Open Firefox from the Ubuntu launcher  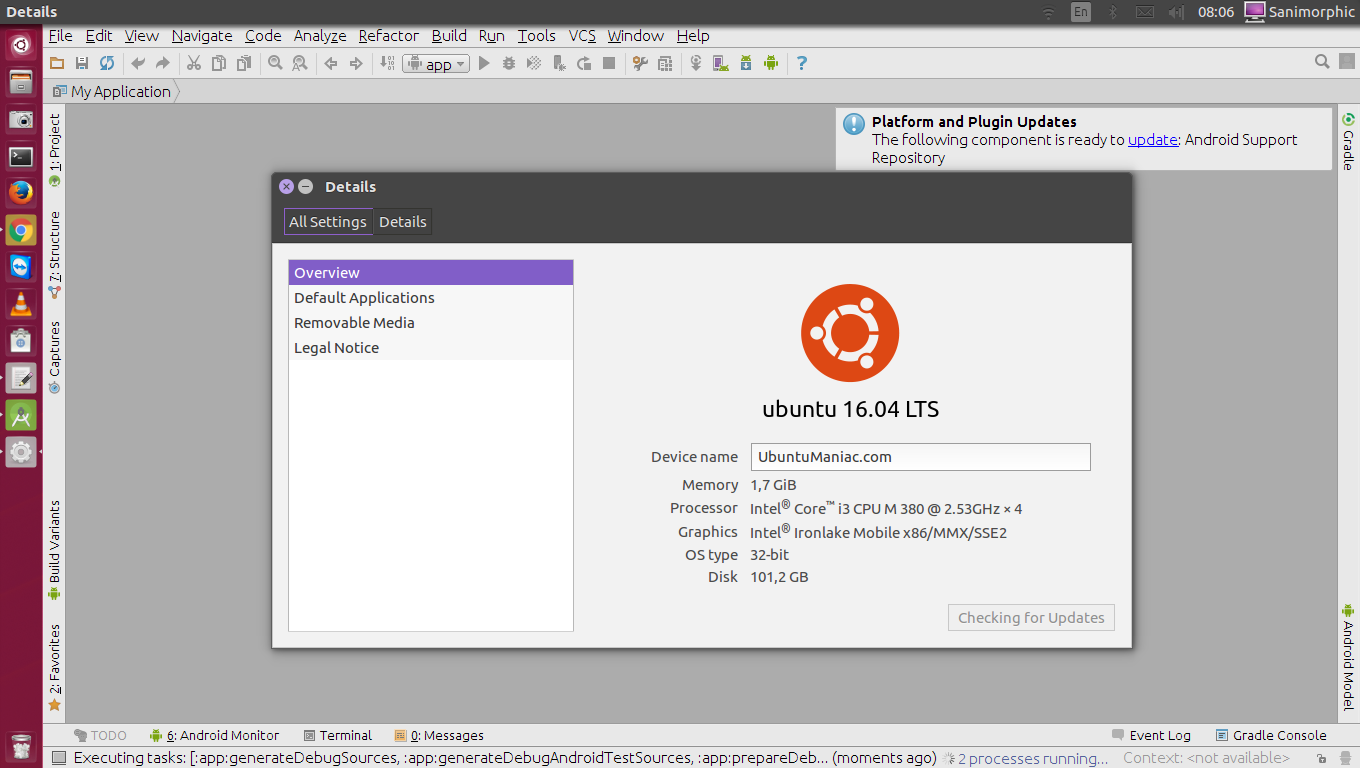tap(21, 192)
